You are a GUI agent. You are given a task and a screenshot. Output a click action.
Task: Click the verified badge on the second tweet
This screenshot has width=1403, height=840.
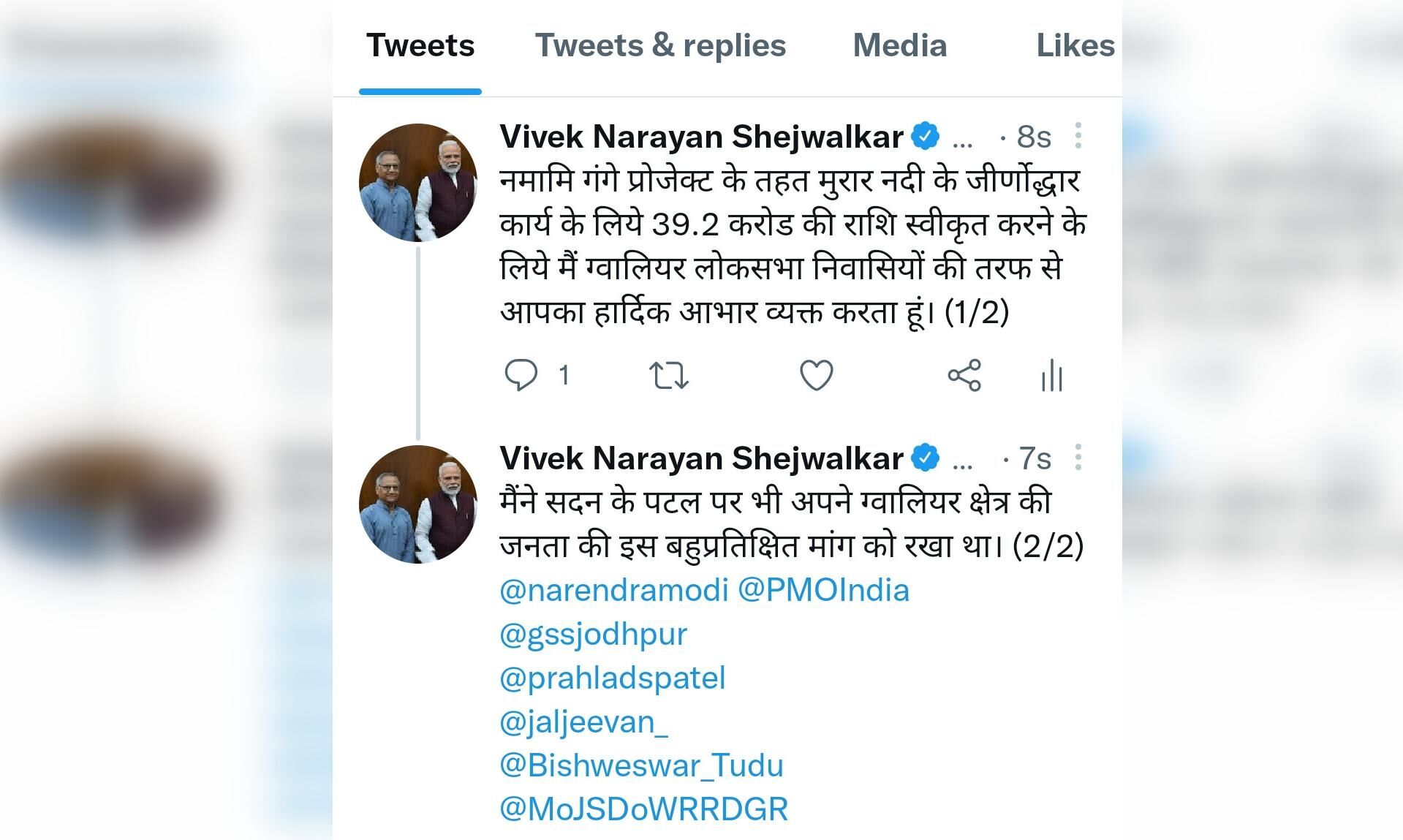coord(926,458)
